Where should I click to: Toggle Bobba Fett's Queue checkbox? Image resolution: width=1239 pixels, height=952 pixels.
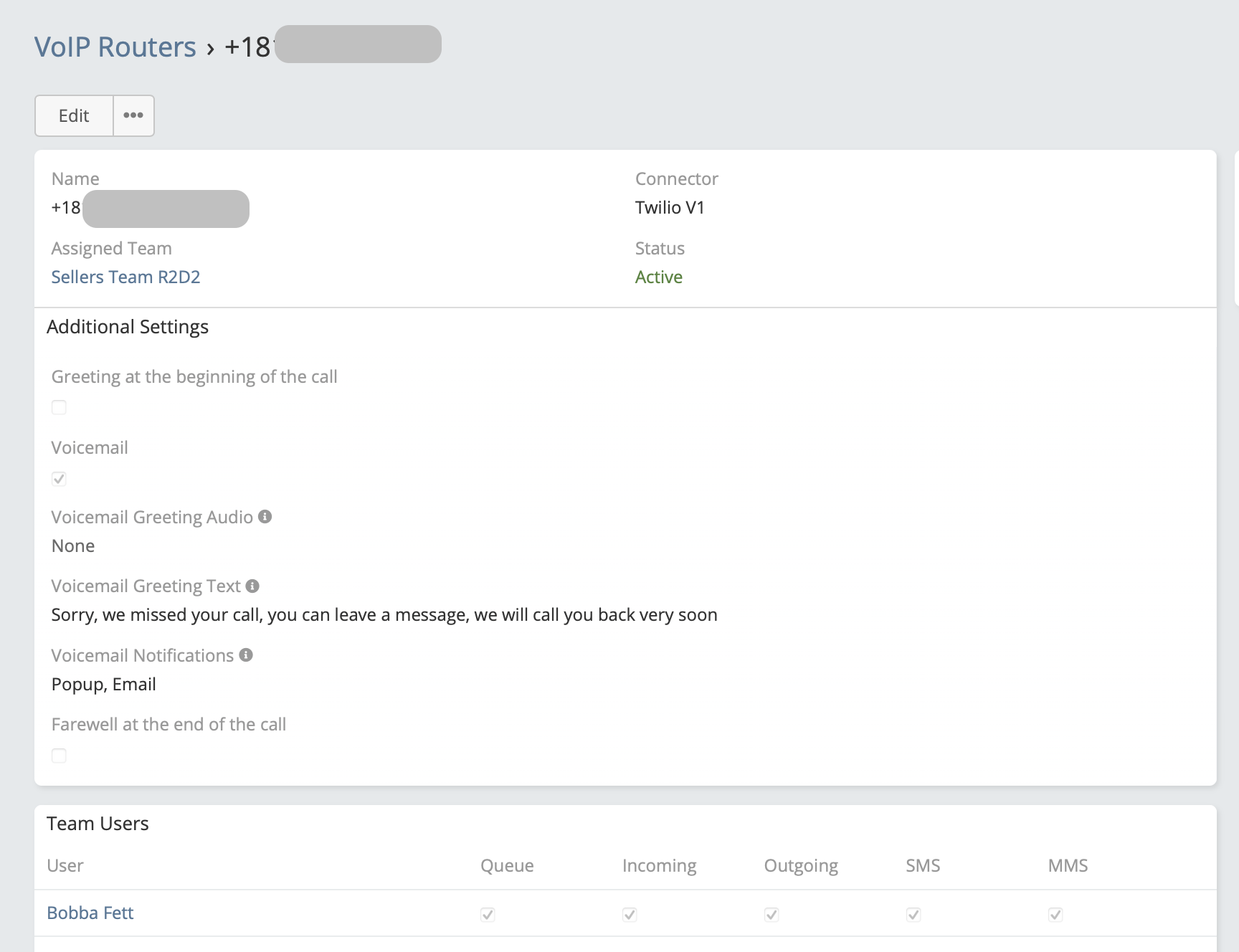488,915
